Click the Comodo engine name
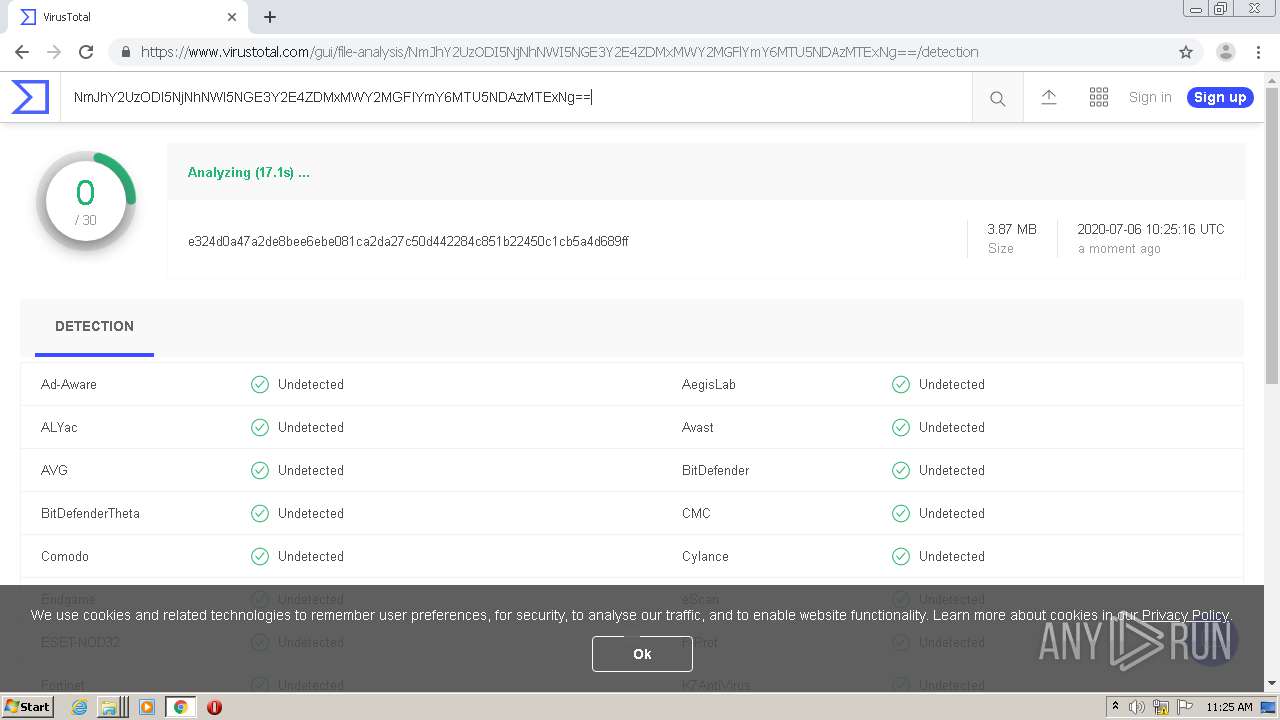The width and height of the screenshot is (1280, 720). (65, 556)
